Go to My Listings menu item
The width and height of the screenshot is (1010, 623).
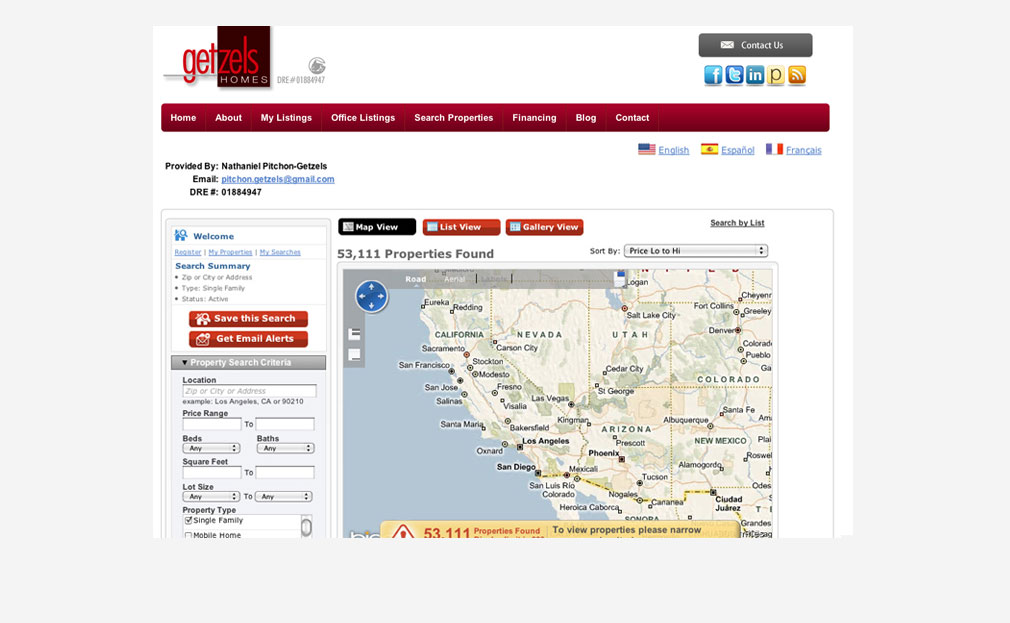coord(286,118)
